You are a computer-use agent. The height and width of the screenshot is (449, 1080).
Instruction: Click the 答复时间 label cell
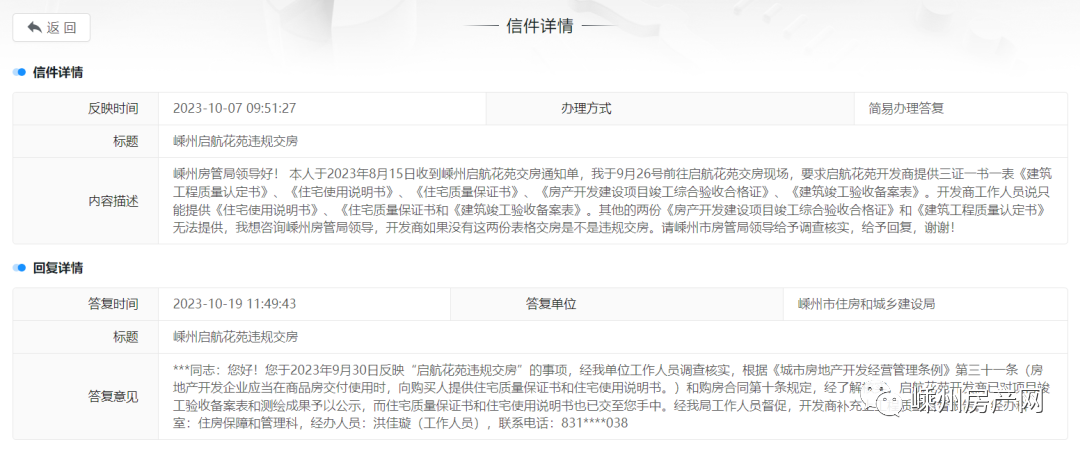pyautogui.click(x=113, y=303)
